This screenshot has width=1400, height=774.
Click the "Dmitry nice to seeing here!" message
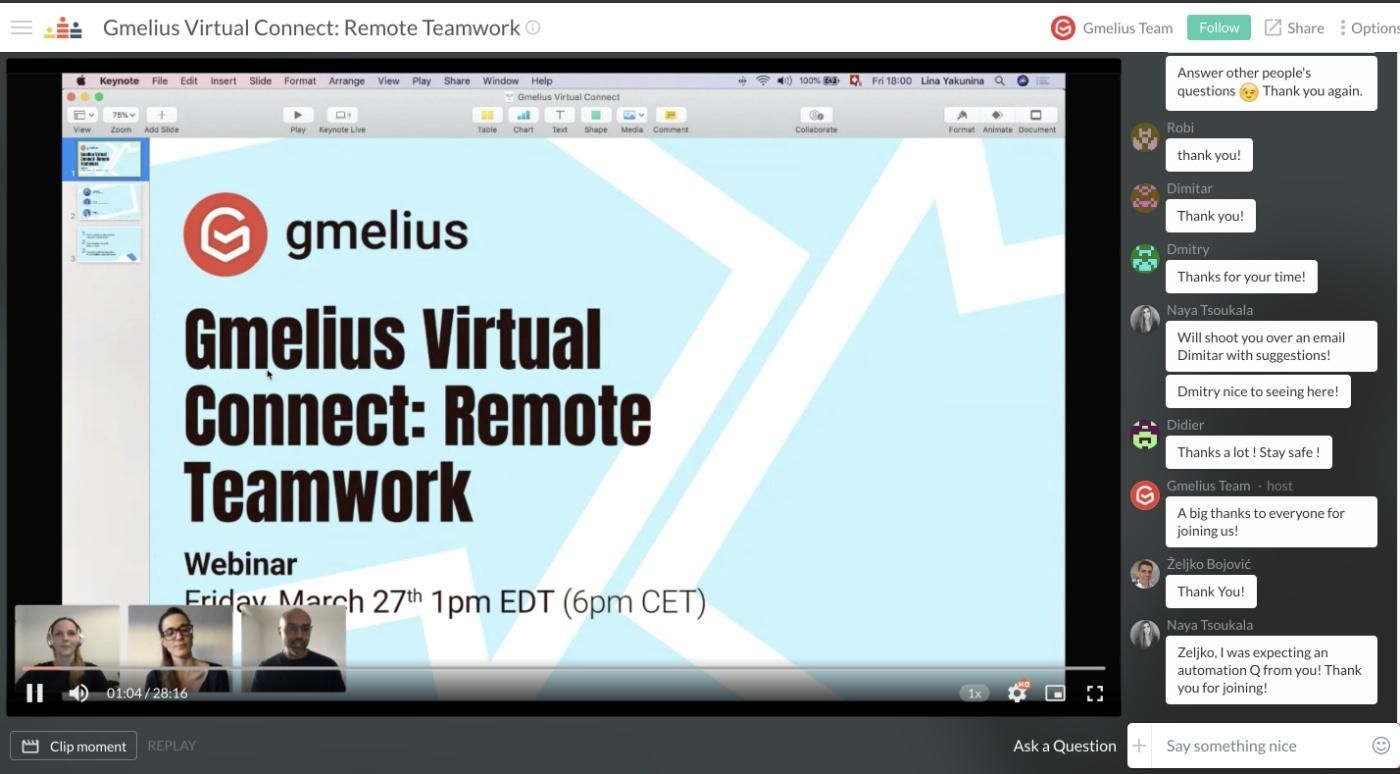1258,392
